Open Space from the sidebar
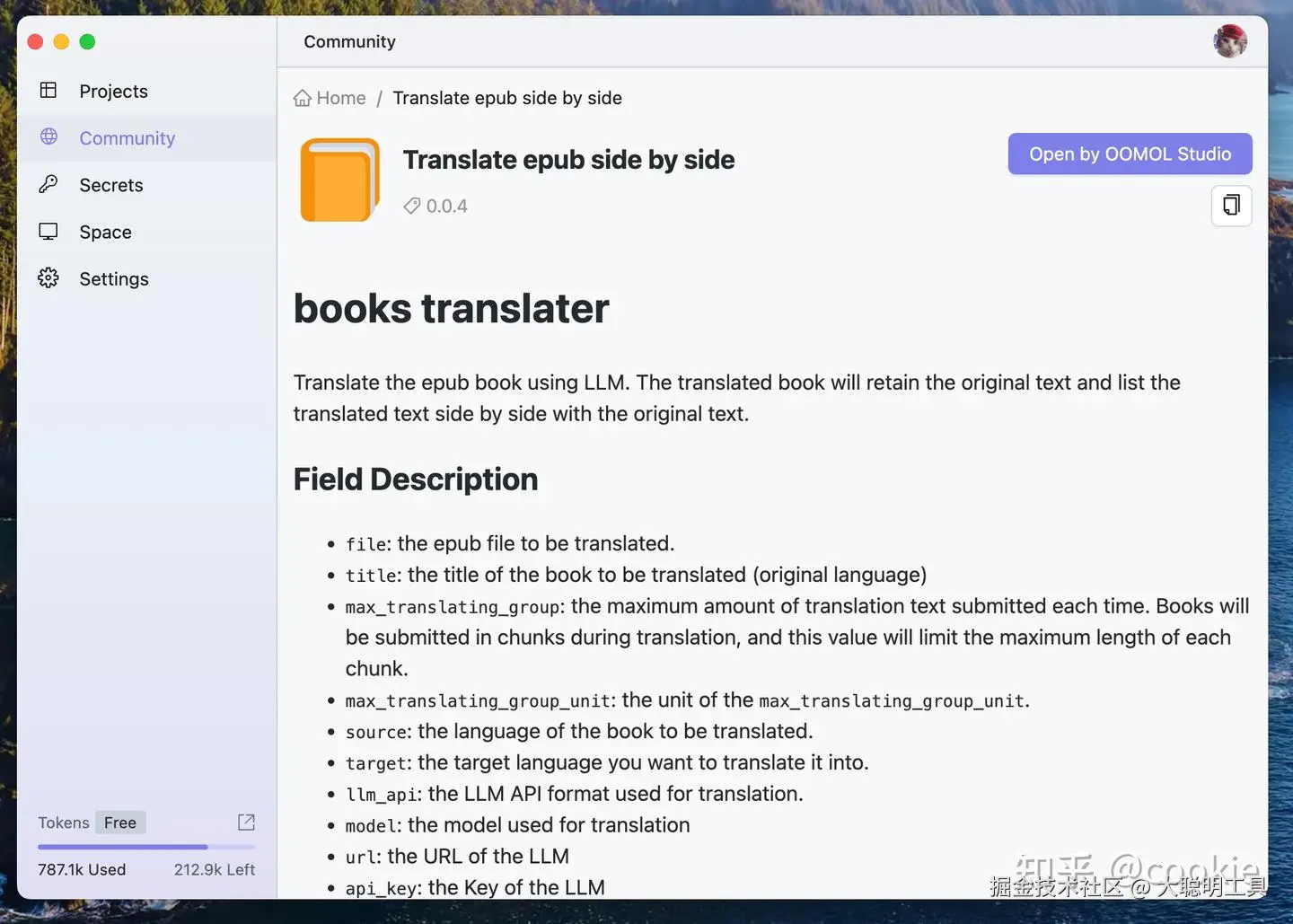The image size is (1293, 924). tap(105, 232)
